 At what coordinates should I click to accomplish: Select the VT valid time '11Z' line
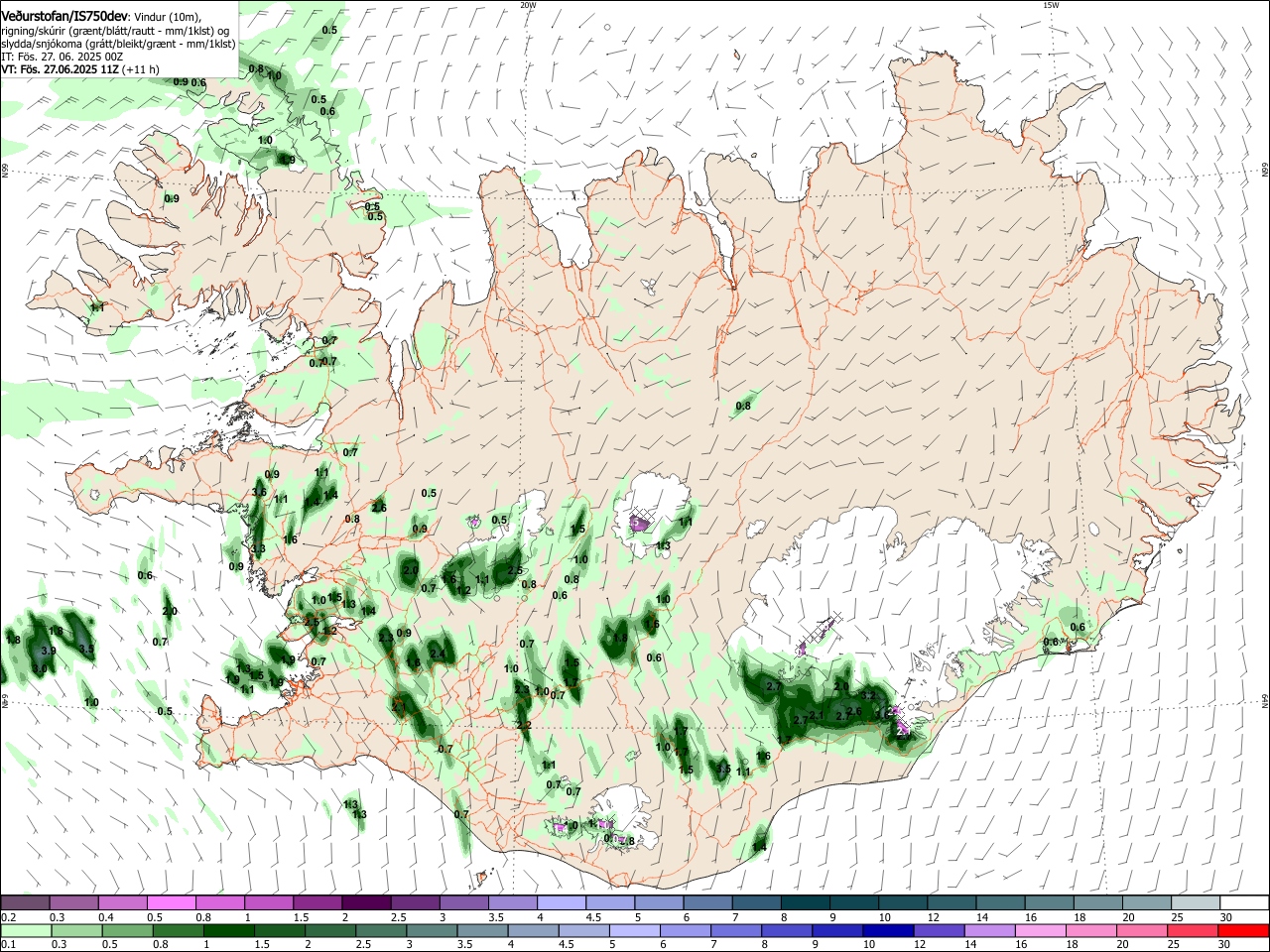coord(61,69)
